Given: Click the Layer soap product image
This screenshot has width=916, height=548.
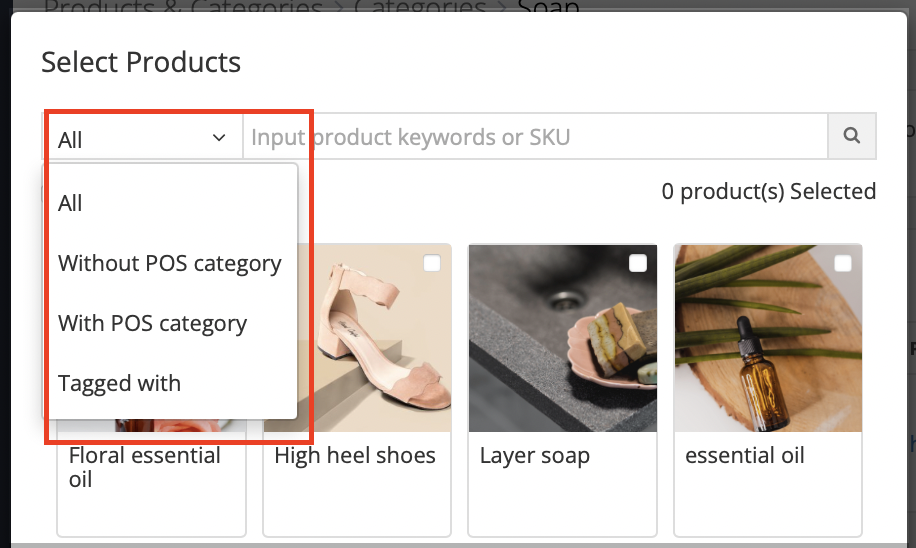Looking at the screenshot, I should point(563,338).
